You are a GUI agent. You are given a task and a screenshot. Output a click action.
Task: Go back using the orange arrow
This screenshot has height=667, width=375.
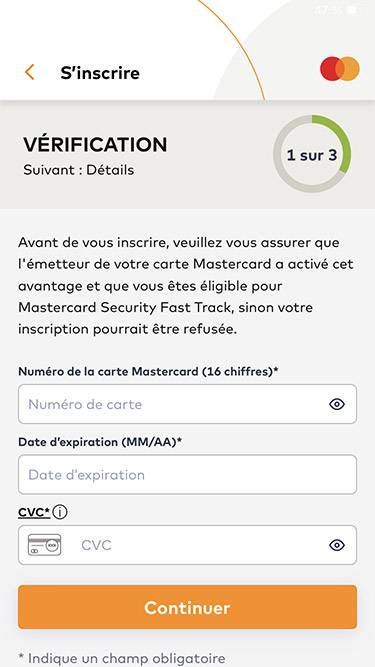(29, 72)
